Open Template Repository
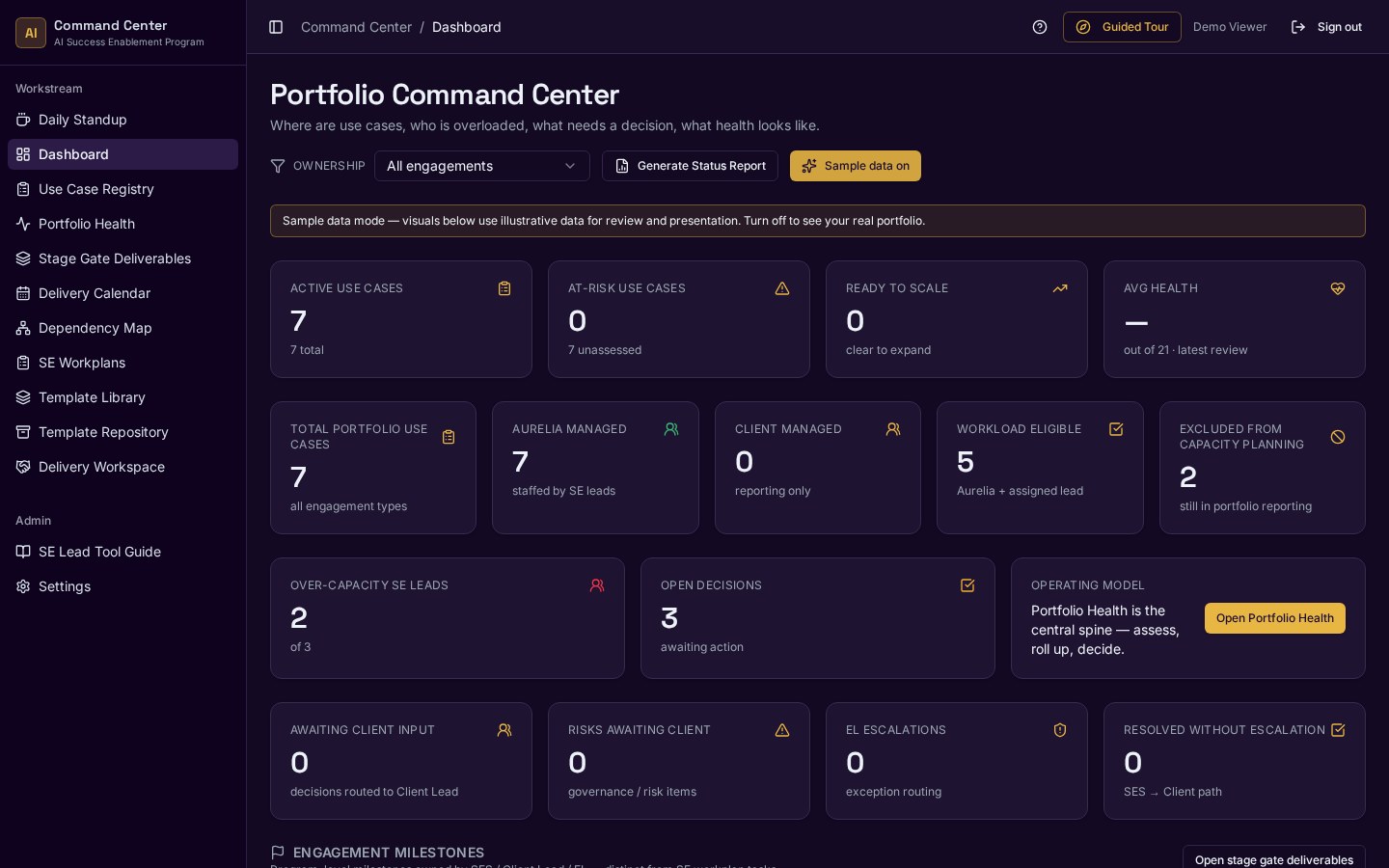 point(123,432)
